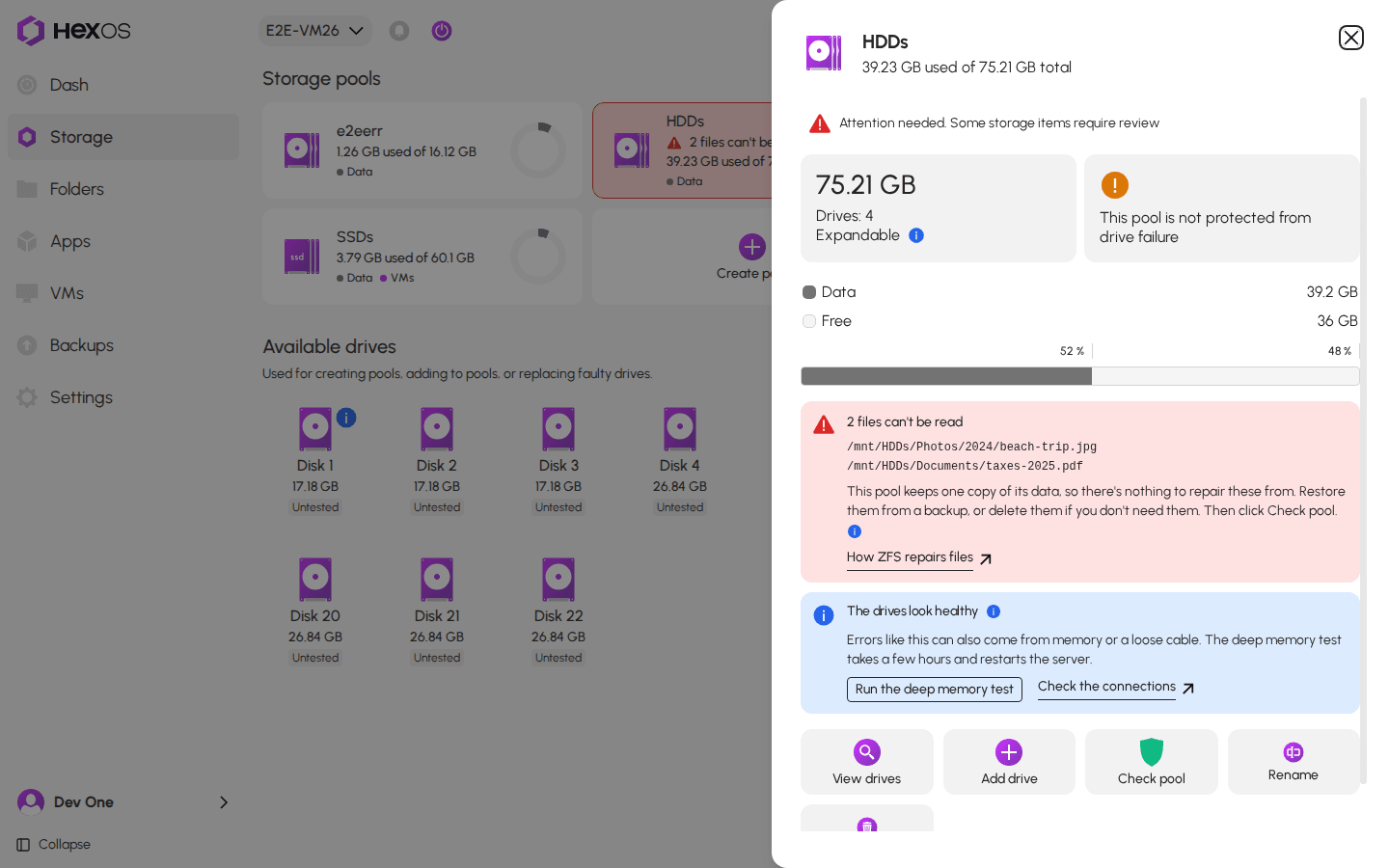Open Folders from the sidebar

123,189
